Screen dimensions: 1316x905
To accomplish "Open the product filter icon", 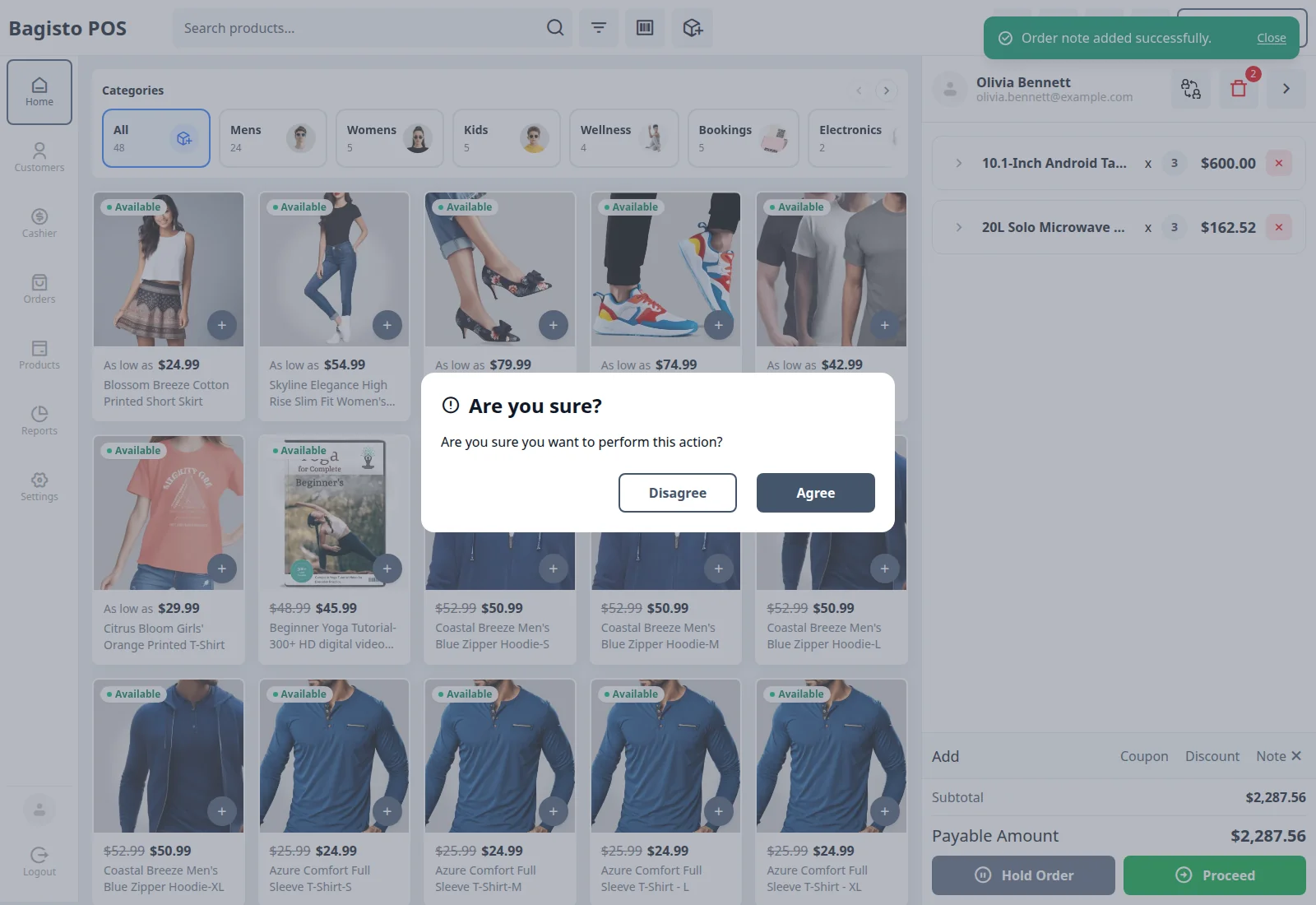I will coord(599,28).
